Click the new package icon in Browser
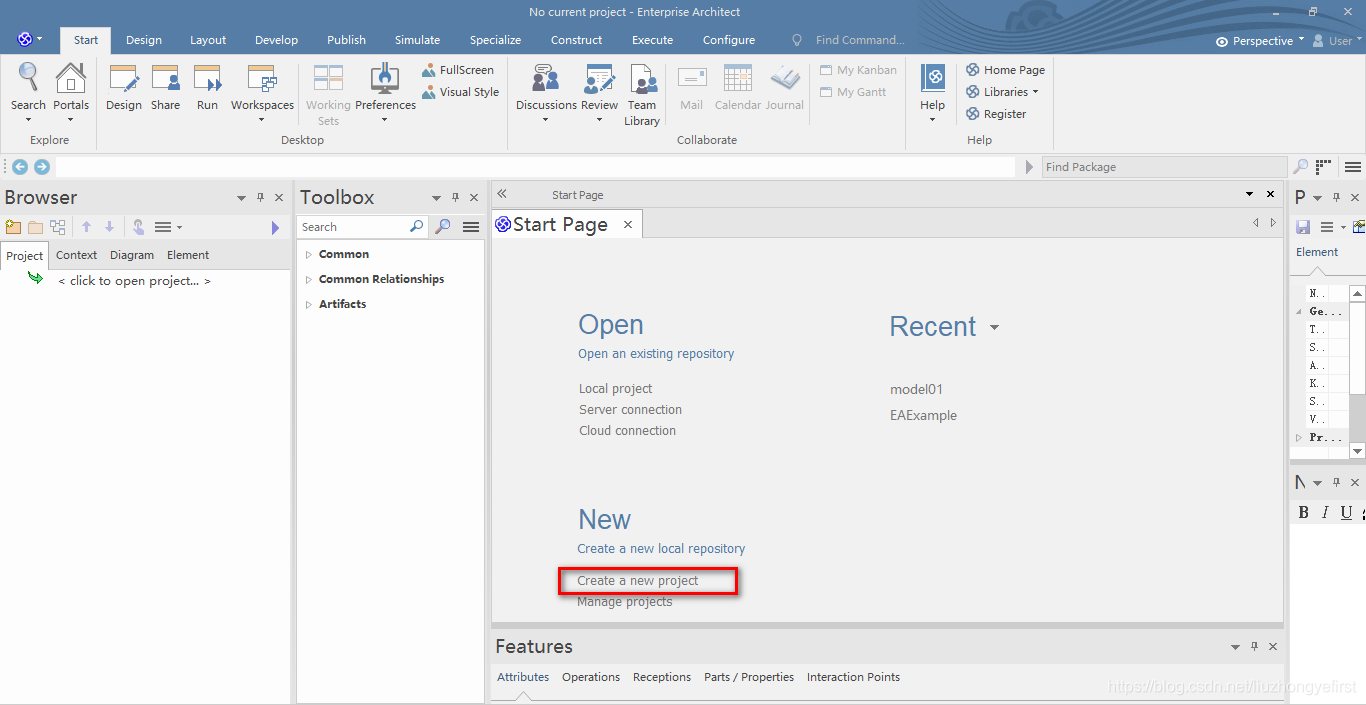 13,227
